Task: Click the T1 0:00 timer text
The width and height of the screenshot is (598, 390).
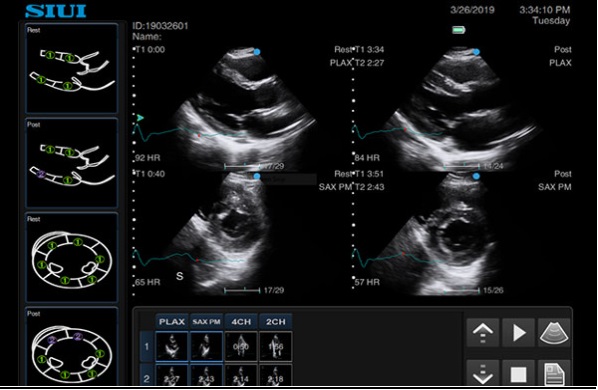Action: coord(150,50)
